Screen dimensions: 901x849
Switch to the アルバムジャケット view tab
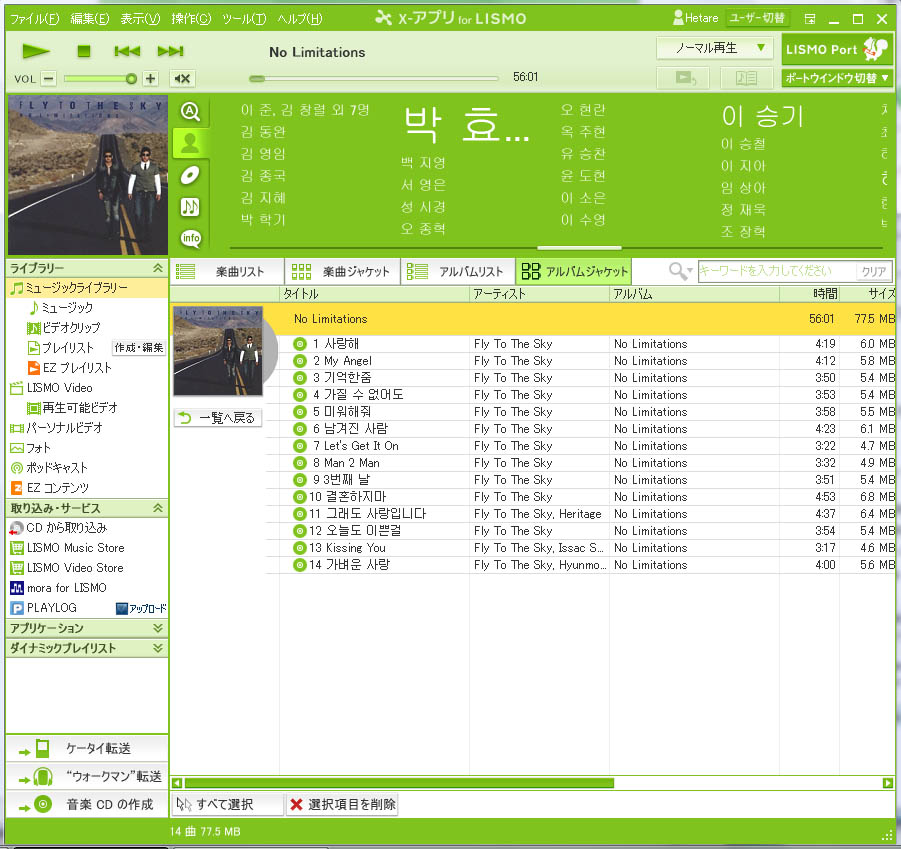(x=574, y=271)
